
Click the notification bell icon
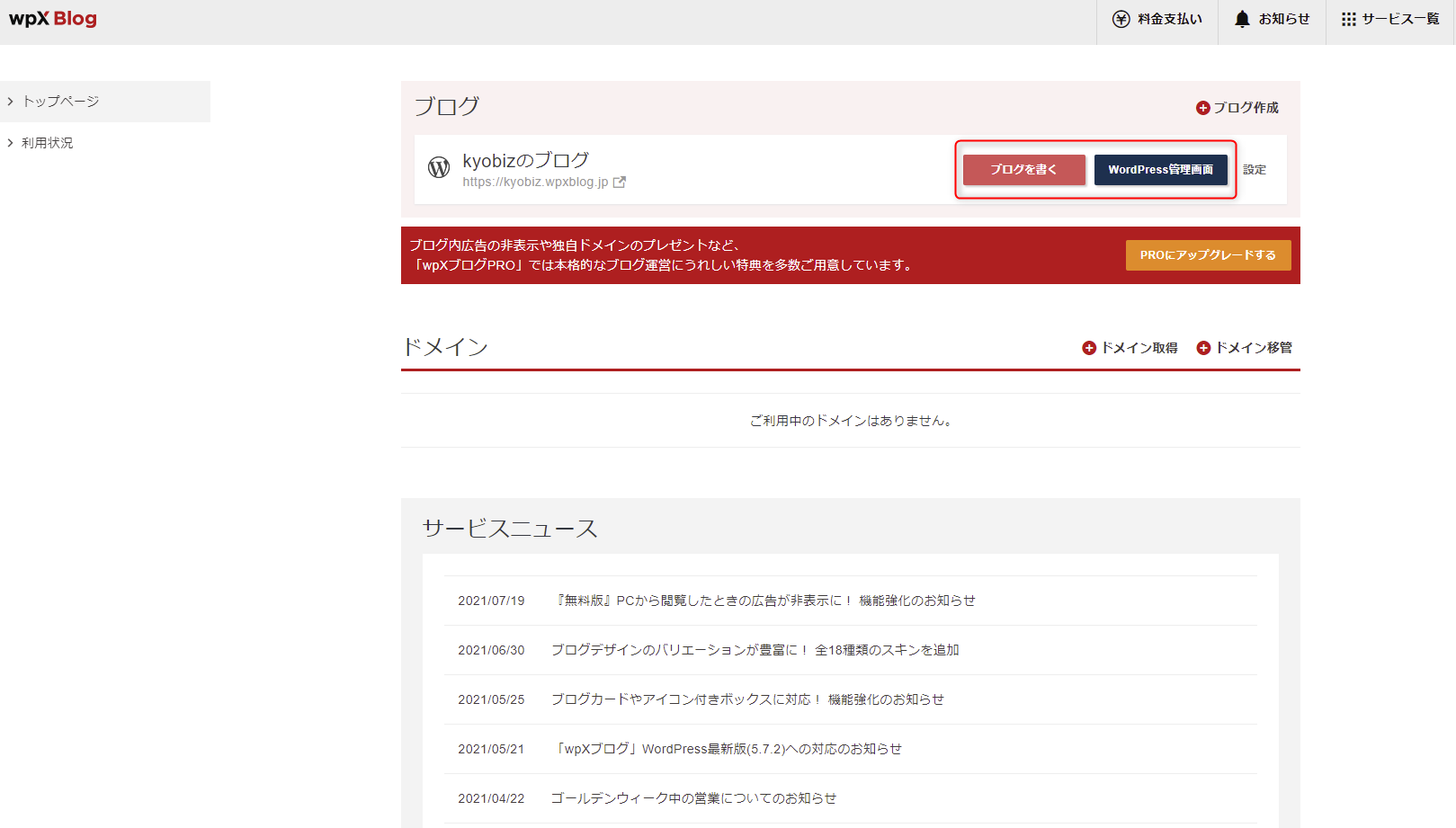(1242, 19)
